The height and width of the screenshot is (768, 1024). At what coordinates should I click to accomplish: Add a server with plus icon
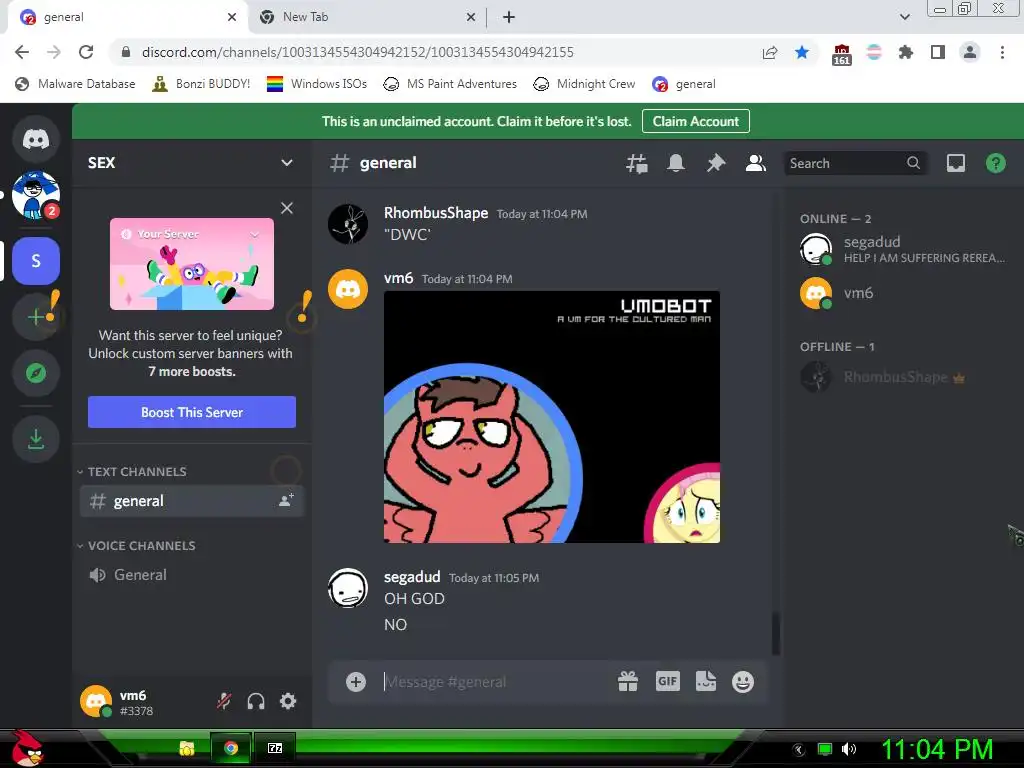(x=36, y=317)
